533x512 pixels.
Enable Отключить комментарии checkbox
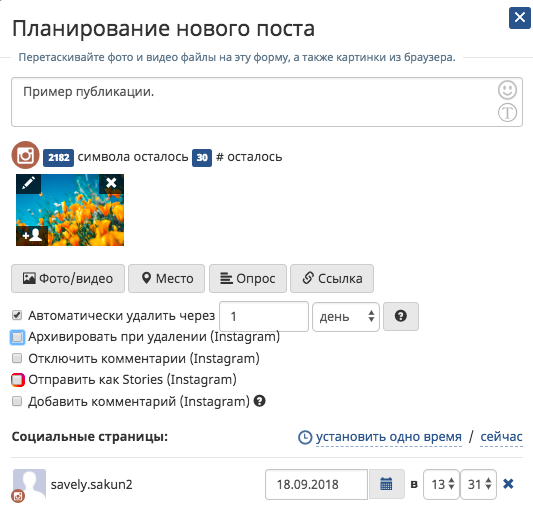(x=17, y=358)
